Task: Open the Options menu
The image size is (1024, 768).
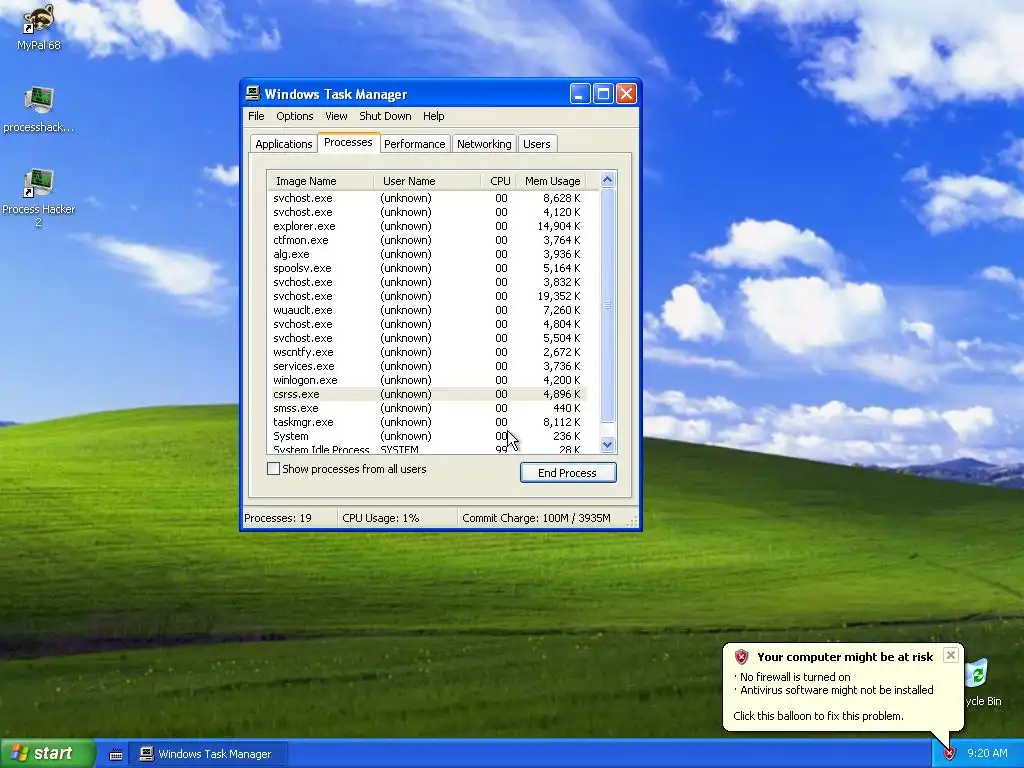Action: click(x=295, y=116)
